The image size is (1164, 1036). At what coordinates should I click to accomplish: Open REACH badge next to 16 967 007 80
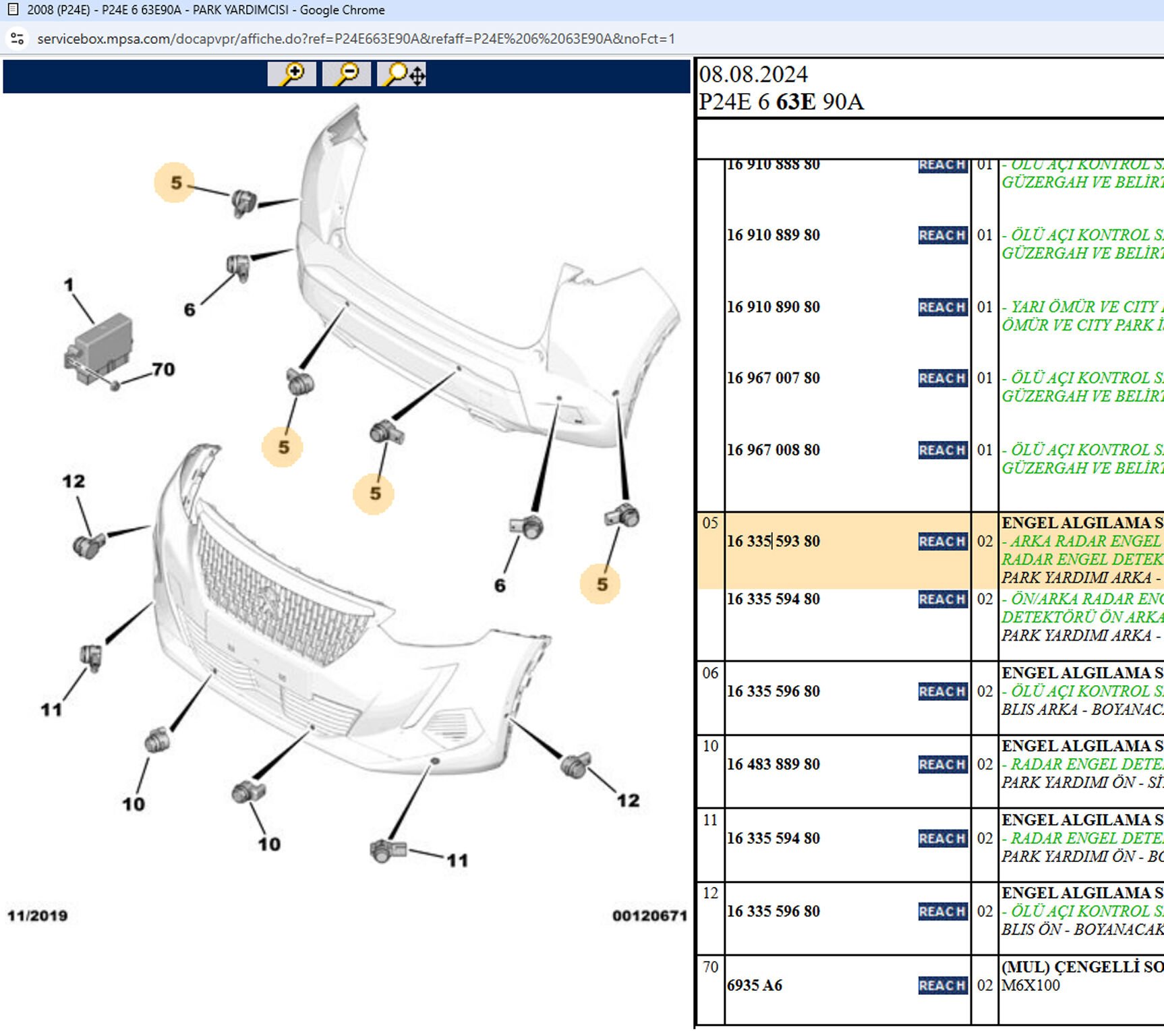pyautogui.click(x=942, y=378)
